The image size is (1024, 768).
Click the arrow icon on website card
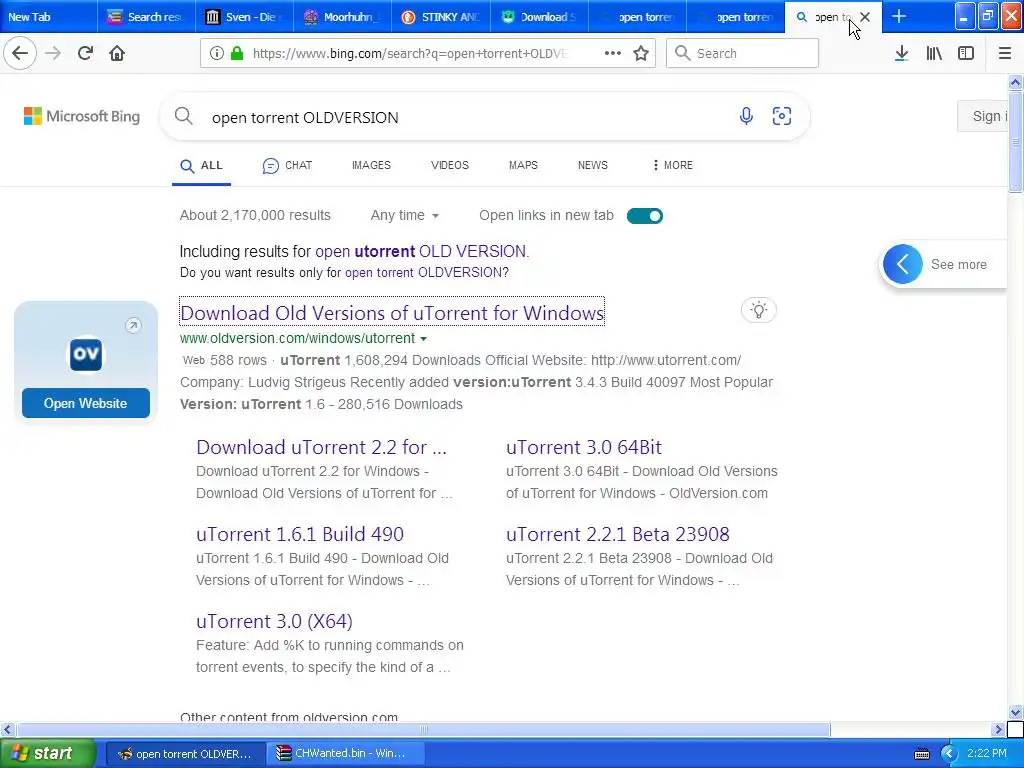click(x=133, y=325)
